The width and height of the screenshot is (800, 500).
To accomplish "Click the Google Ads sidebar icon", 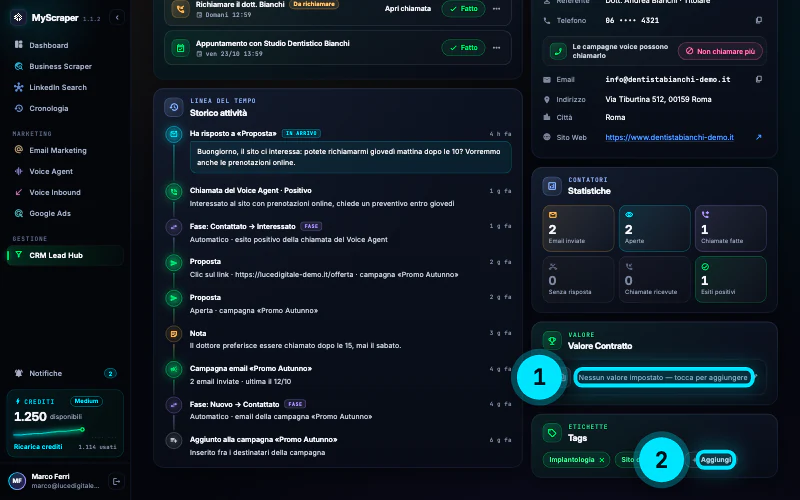I will 19,213.
